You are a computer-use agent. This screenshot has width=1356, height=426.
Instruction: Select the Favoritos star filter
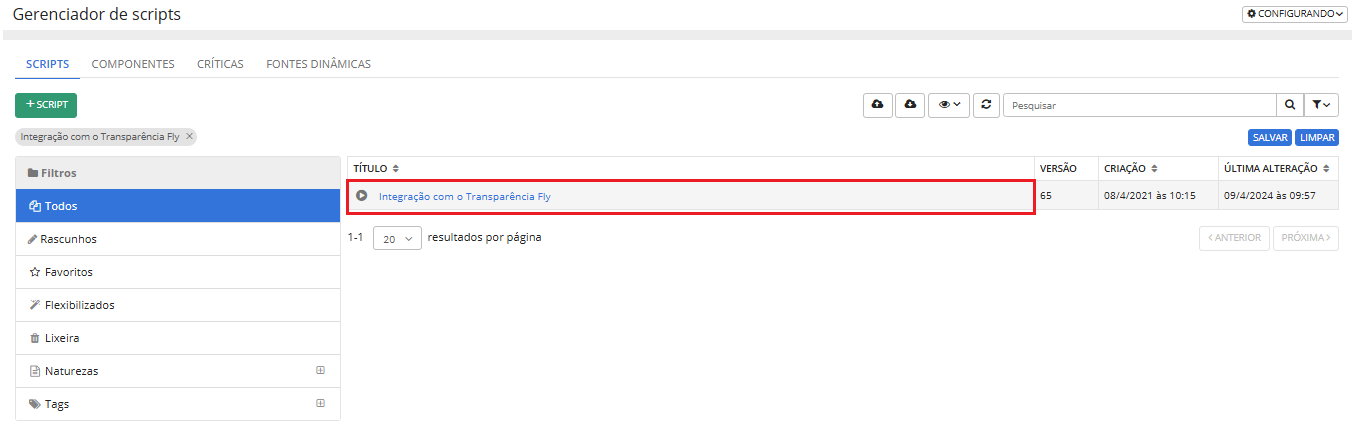pyautogui.click(x=68, y=272)
